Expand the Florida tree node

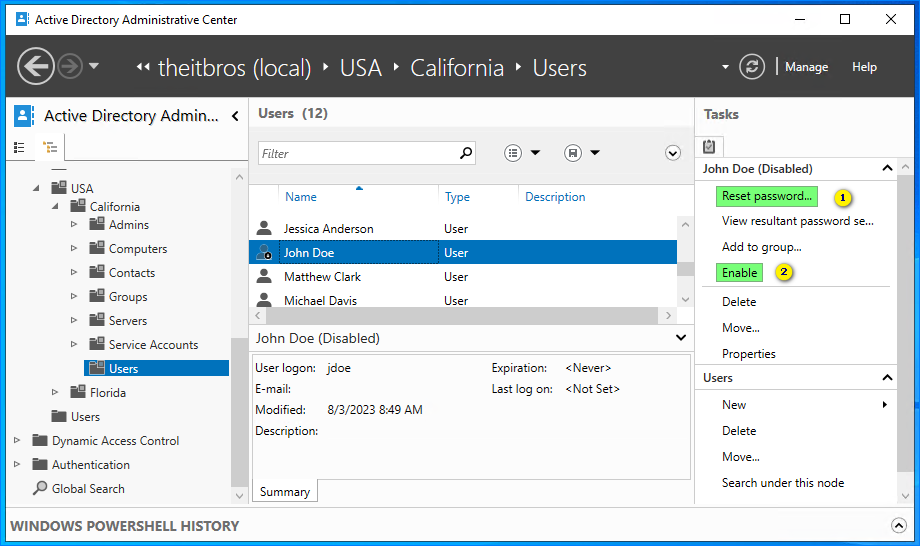pyautogui.click(x=55, y=392)
